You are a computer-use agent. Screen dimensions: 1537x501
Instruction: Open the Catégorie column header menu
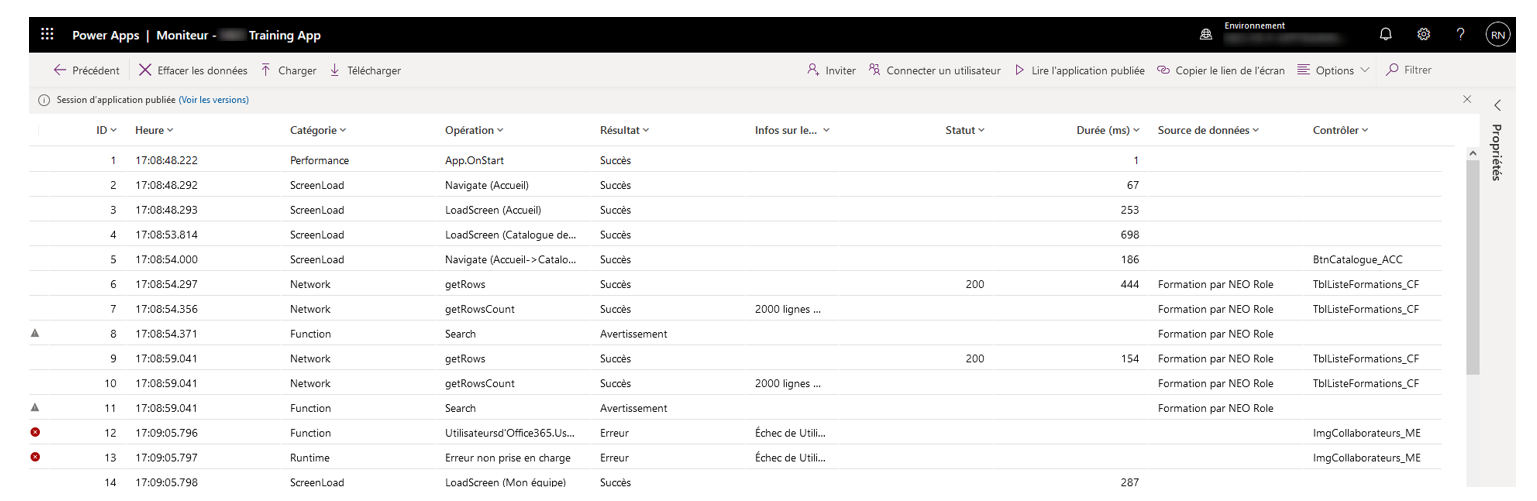pos(318,130)
